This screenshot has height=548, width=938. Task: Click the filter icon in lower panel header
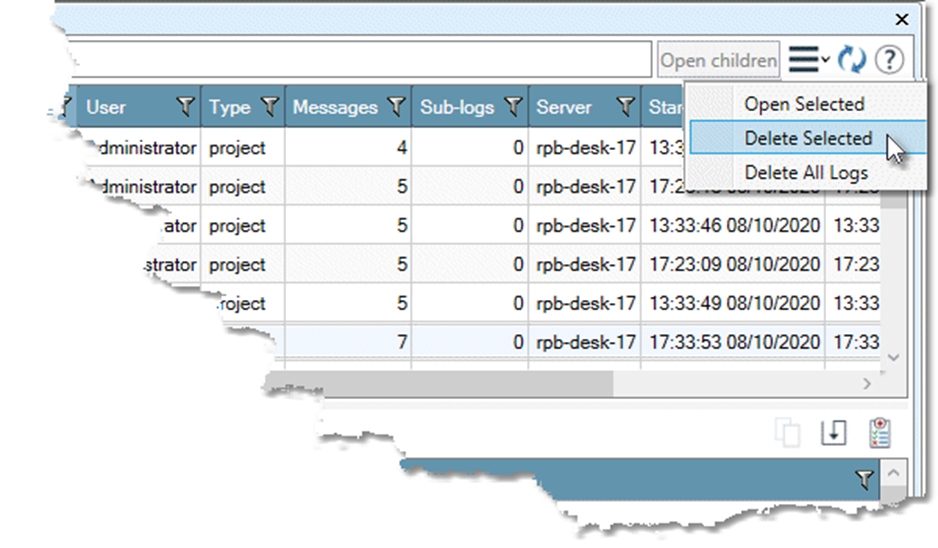(x=864, y=481)
